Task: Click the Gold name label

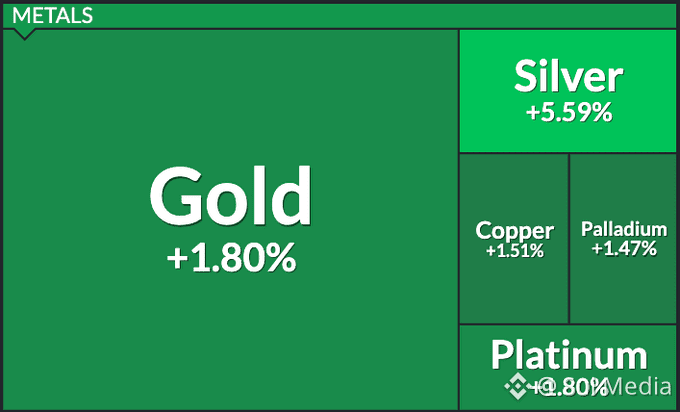Action: coord(231,196)
